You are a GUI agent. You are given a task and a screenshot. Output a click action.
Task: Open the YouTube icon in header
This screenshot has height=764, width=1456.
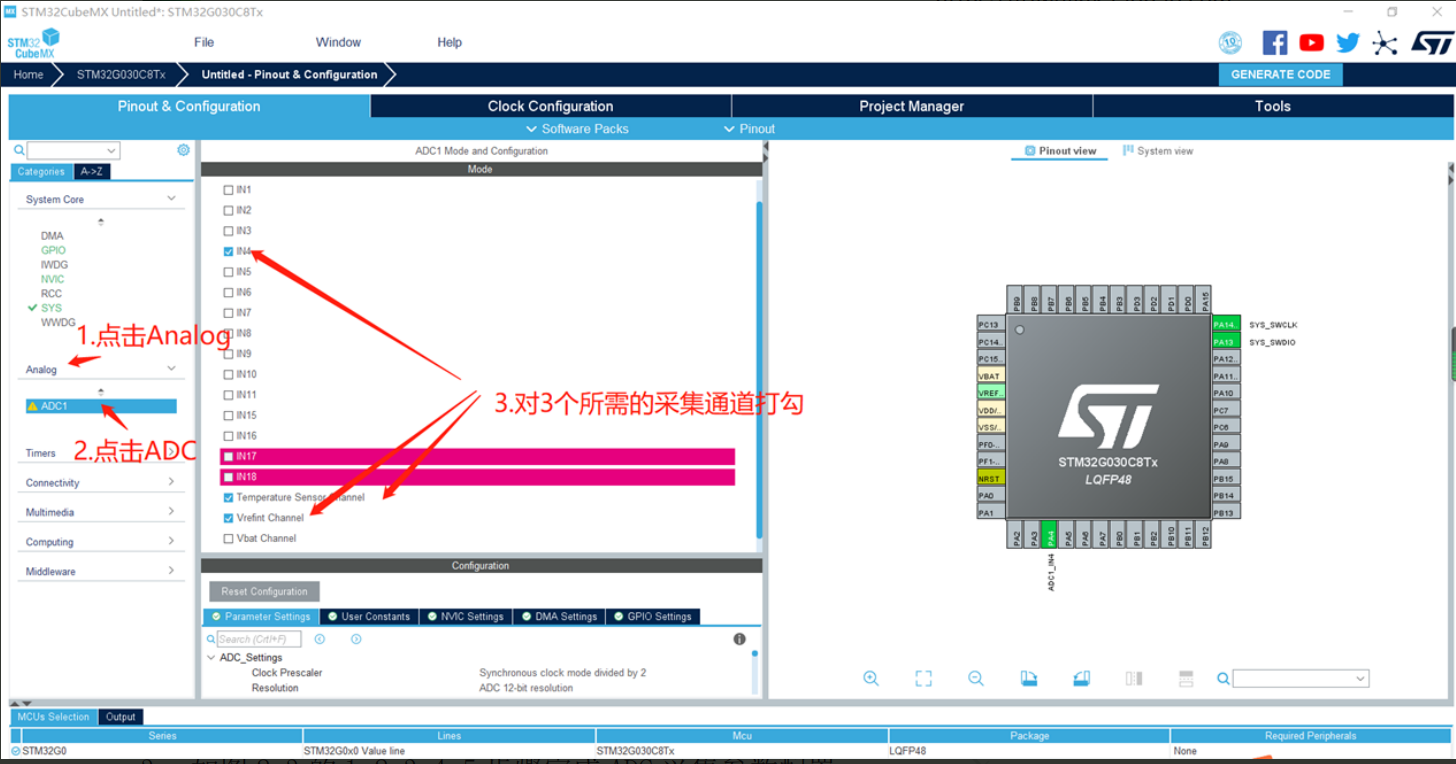[x=1311, y=42]
